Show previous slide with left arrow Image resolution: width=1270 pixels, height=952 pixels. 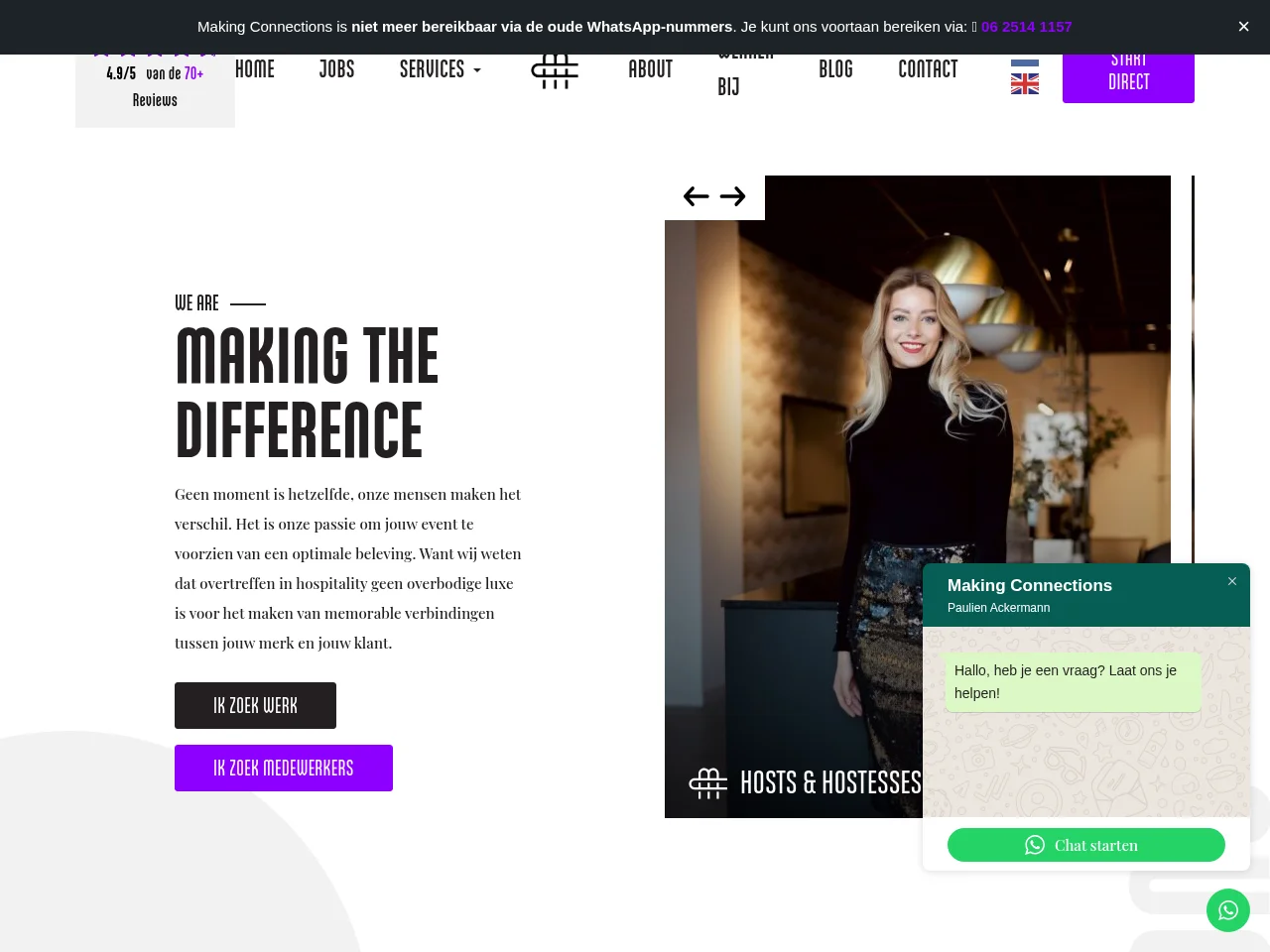(x=697, y=196)
